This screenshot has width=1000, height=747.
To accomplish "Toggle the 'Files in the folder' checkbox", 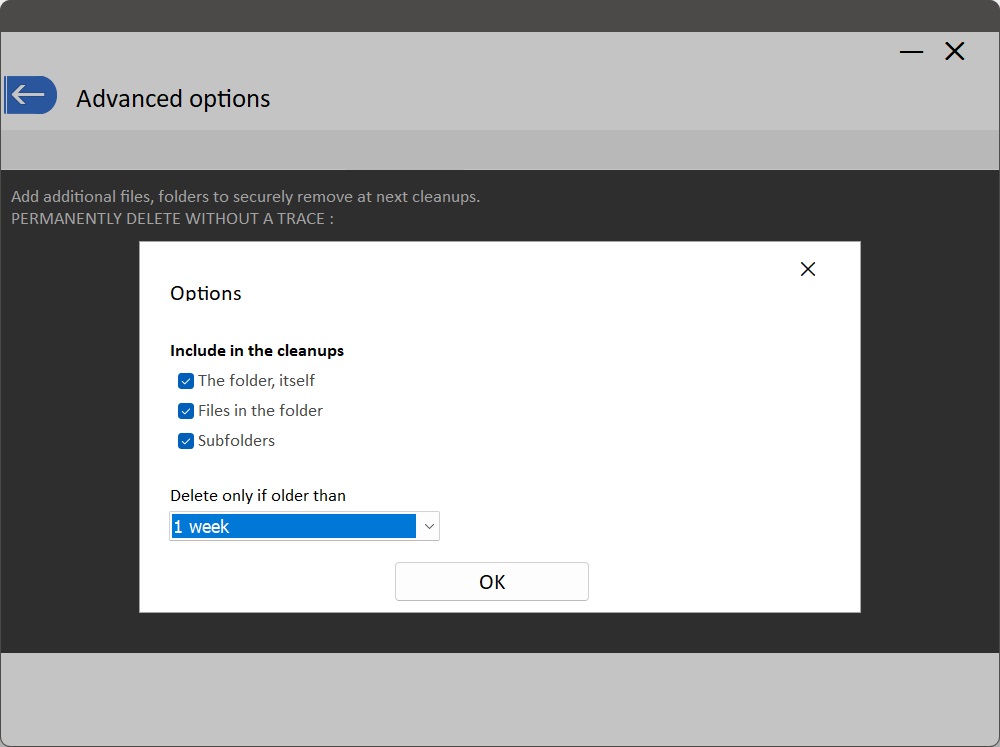I will coord(186,411).
